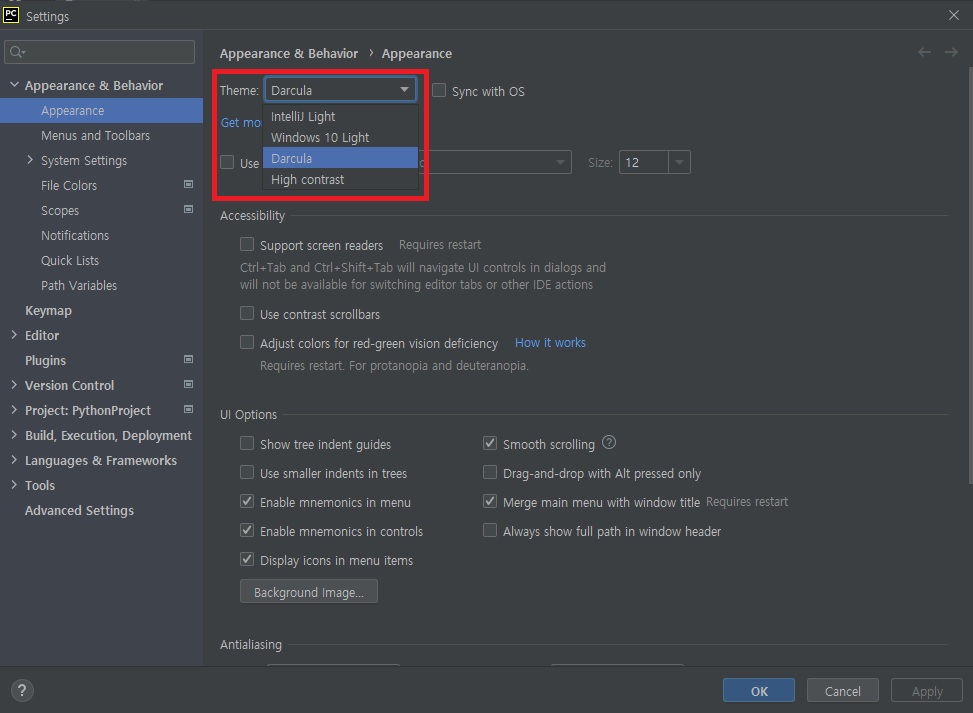Click the font Size value field showing 12
973x713 pixels.
click(x=643, y=162)
